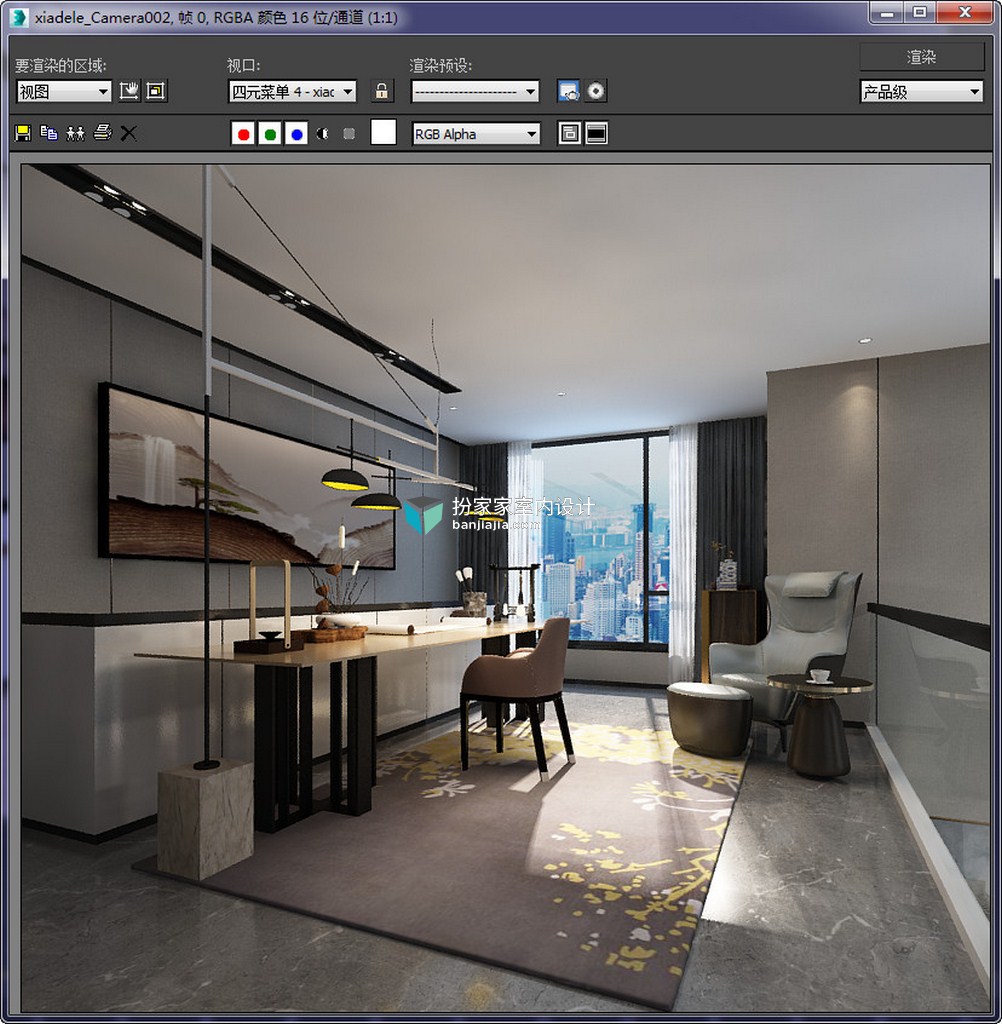Image resolution: width=1002 pixels, height=1024 pixels.
Task: Save the rendered image
Action: (23, 133)
